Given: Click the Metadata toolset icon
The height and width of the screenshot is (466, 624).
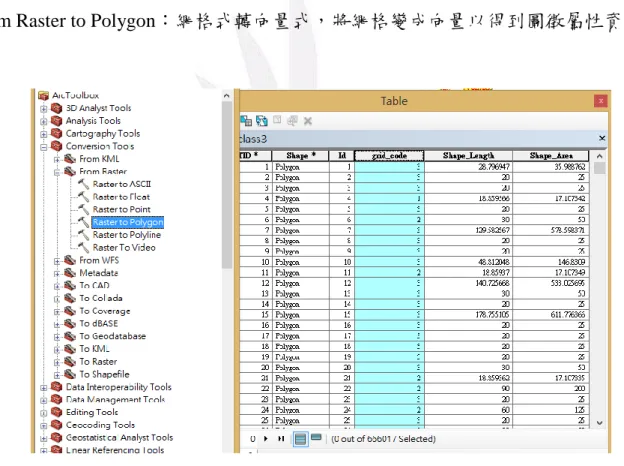Looking at the screenshot, I should tap(70, 273).
